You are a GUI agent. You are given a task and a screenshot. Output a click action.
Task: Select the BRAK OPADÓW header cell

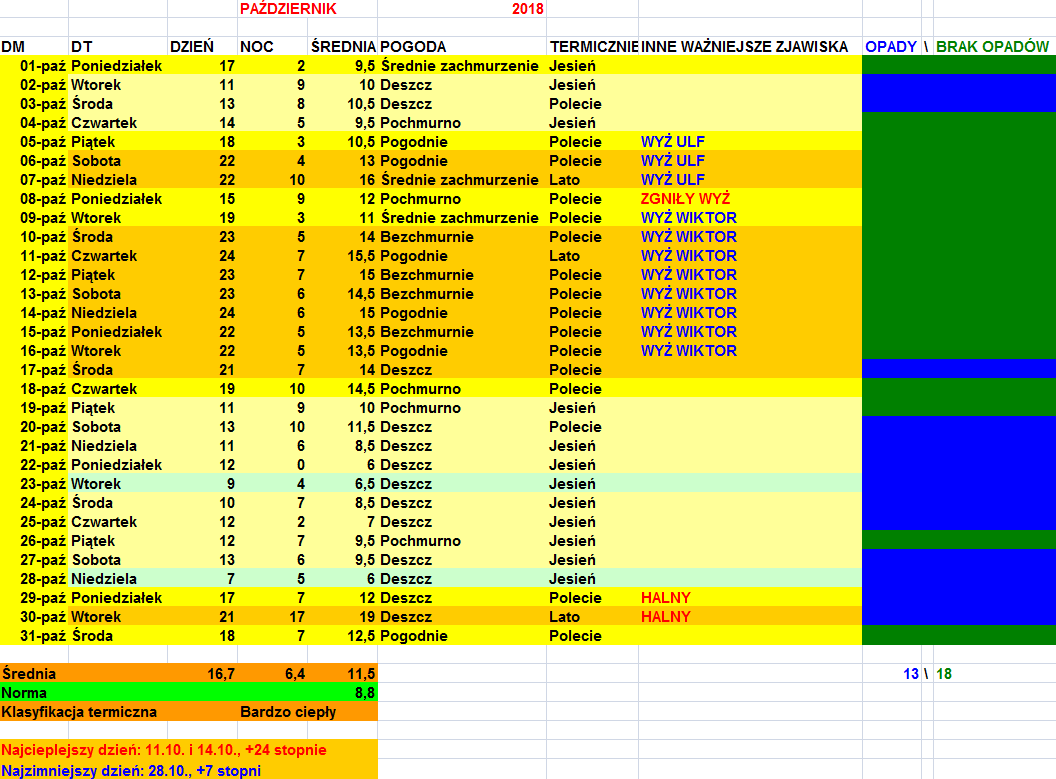click(x=992, y=47)
